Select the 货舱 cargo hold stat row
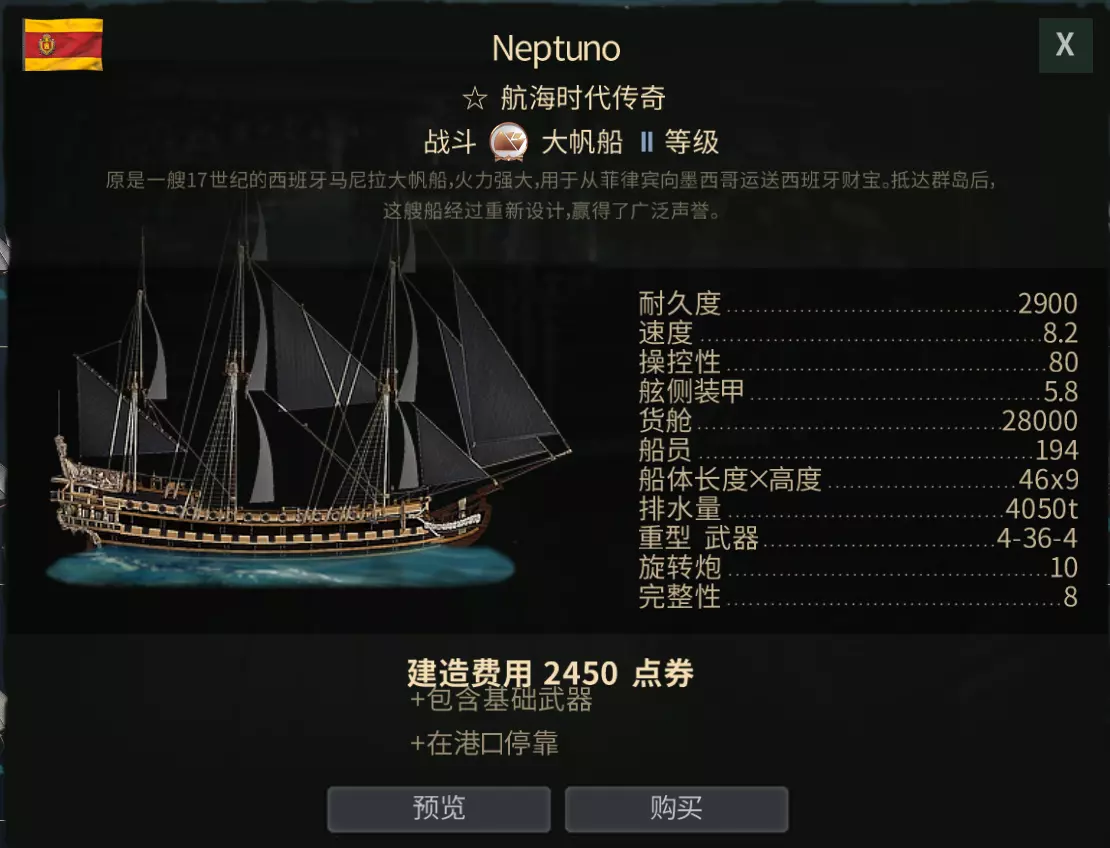 pyautogui.click(x=857, y=421)
